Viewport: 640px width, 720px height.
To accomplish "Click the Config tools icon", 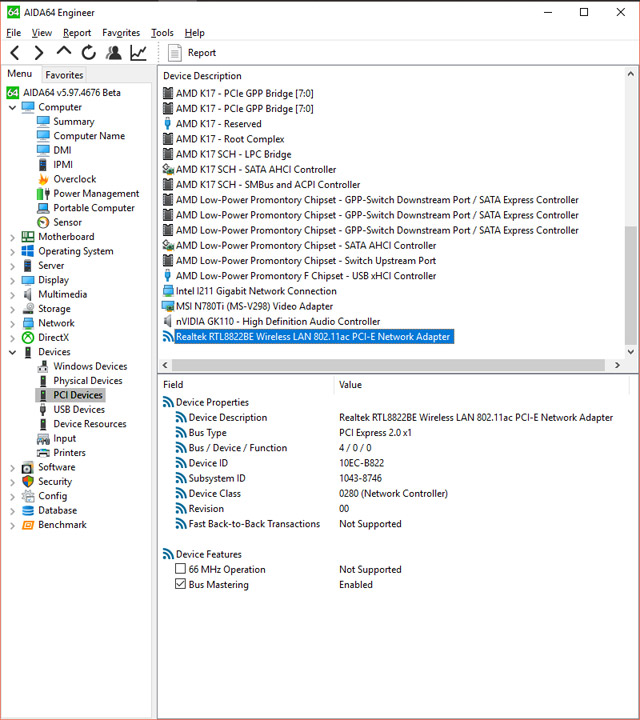I will pos(28,496).
